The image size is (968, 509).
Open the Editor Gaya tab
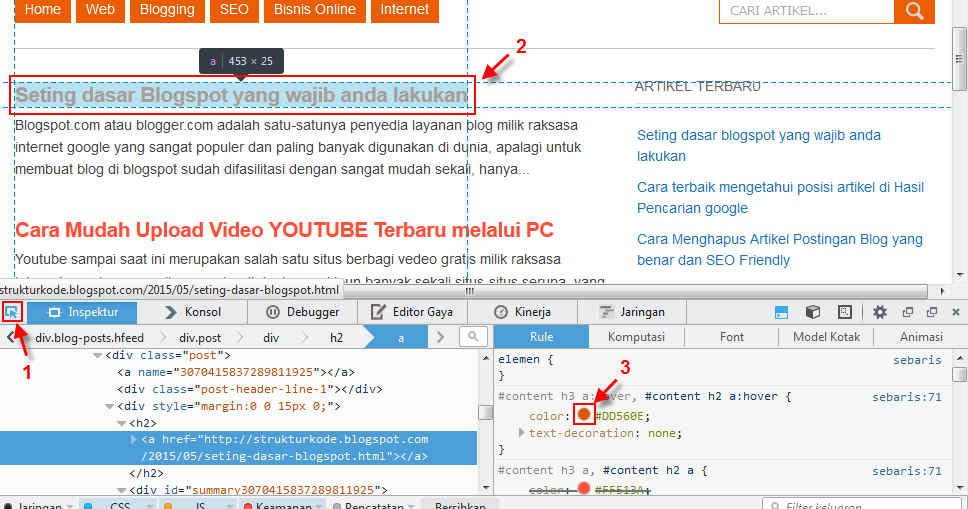[412, 313]
